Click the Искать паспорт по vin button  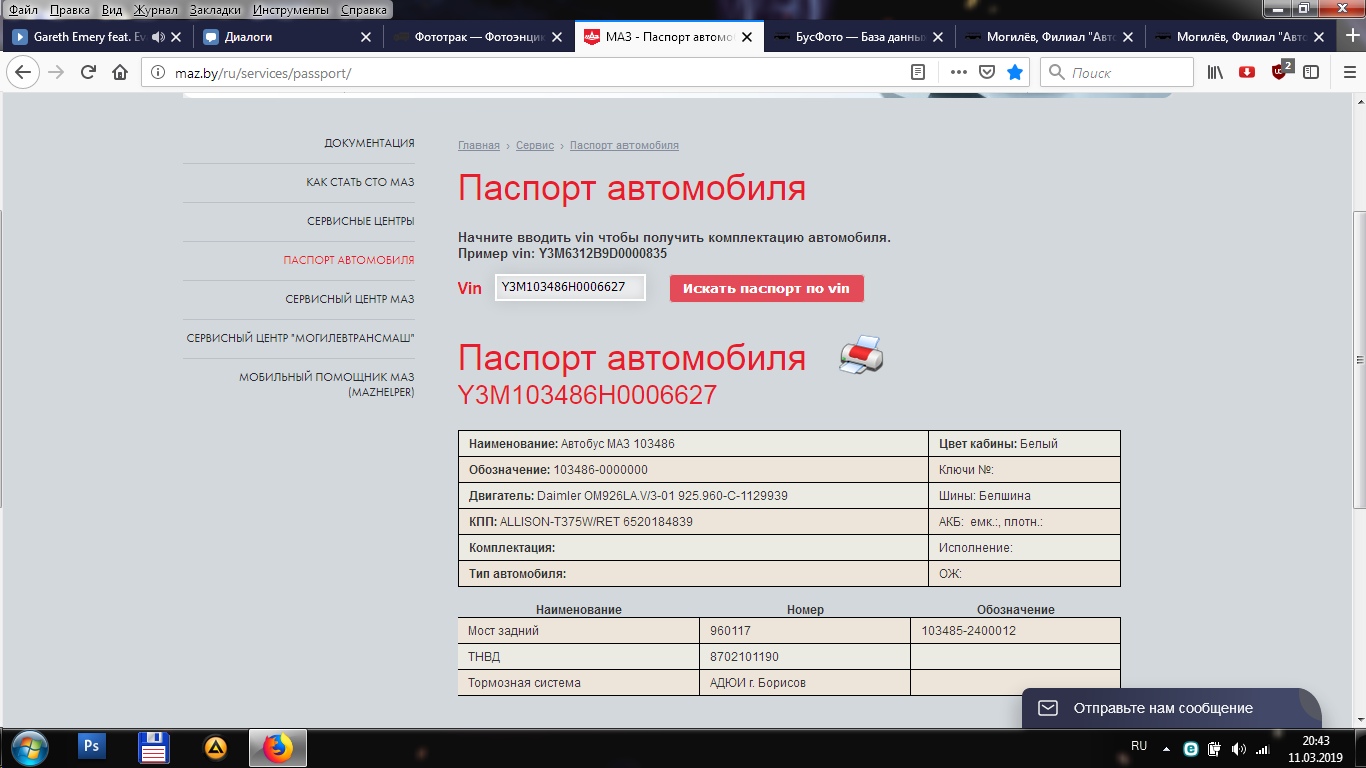(766, 288)
